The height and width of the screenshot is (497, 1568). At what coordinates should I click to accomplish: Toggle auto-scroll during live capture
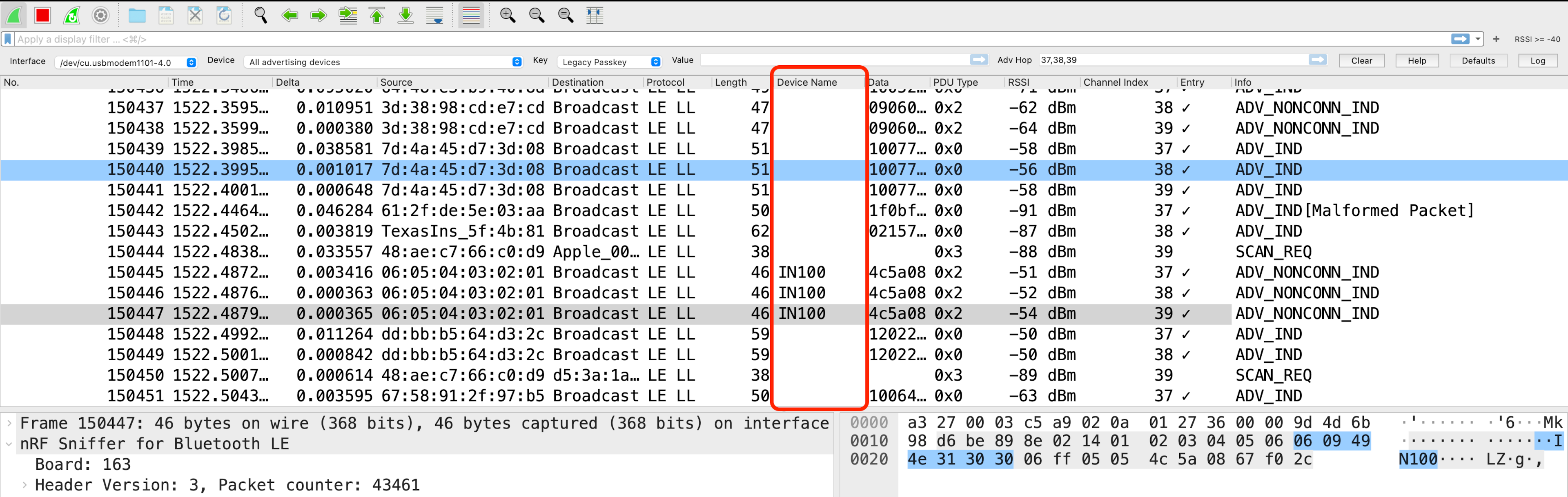pyautogui.click(x=434, y=15)
